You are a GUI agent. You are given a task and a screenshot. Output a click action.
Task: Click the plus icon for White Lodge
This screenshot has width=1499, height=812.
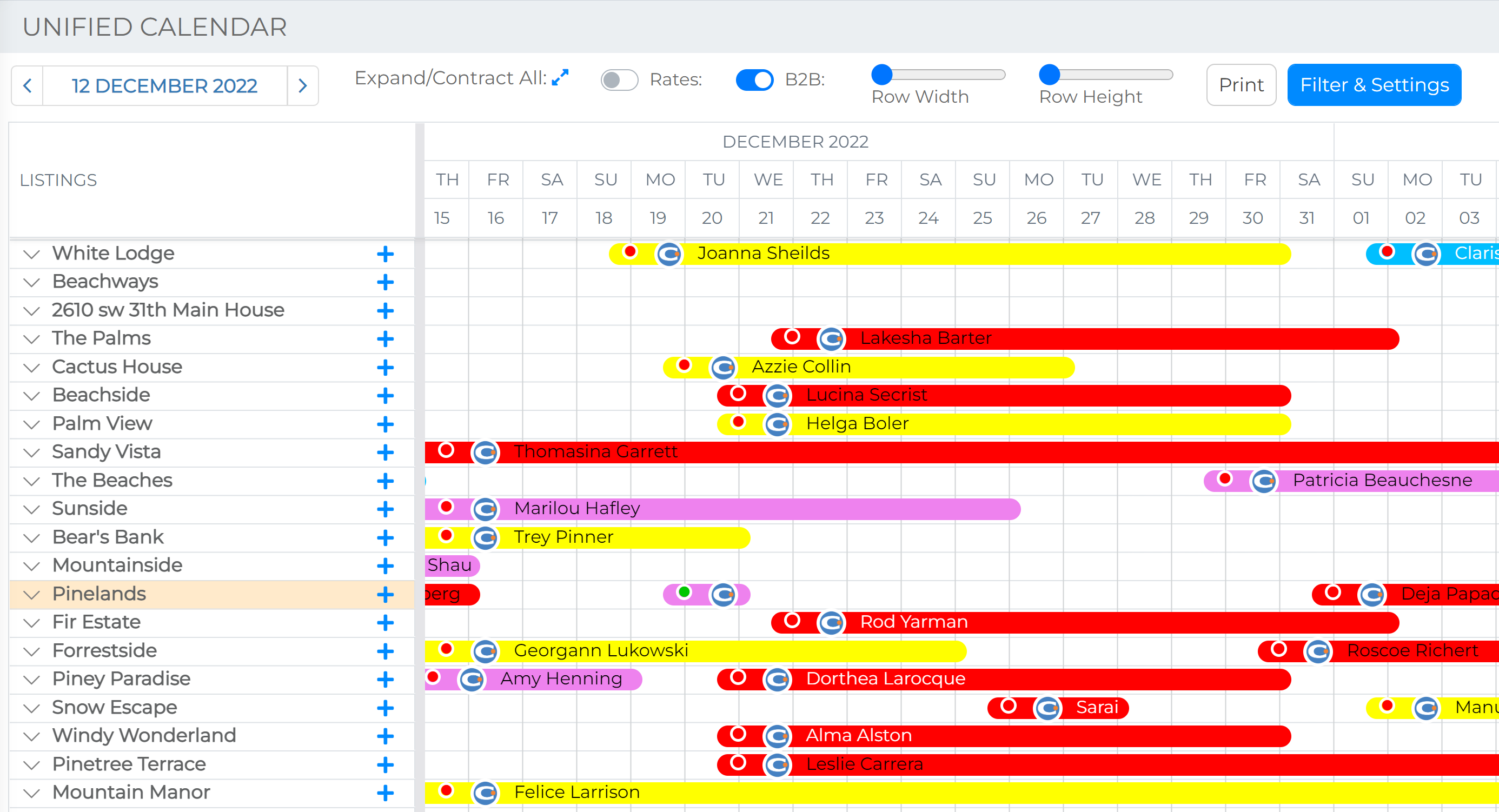click(x=384, y=254)
